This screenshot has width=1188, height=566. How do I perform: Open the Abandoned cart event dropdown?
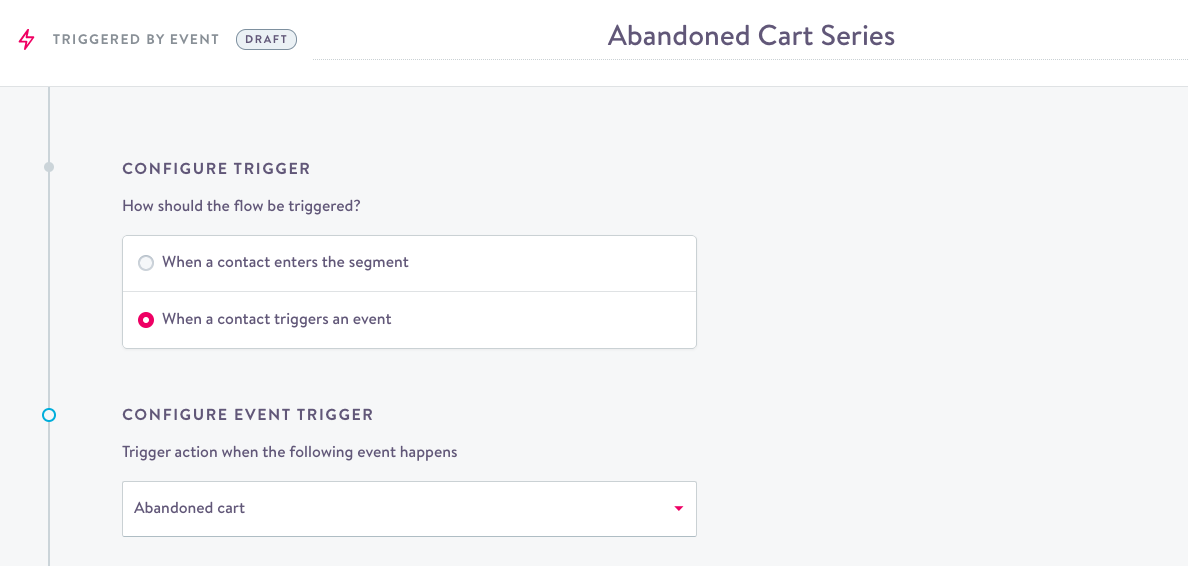(409, 509)
